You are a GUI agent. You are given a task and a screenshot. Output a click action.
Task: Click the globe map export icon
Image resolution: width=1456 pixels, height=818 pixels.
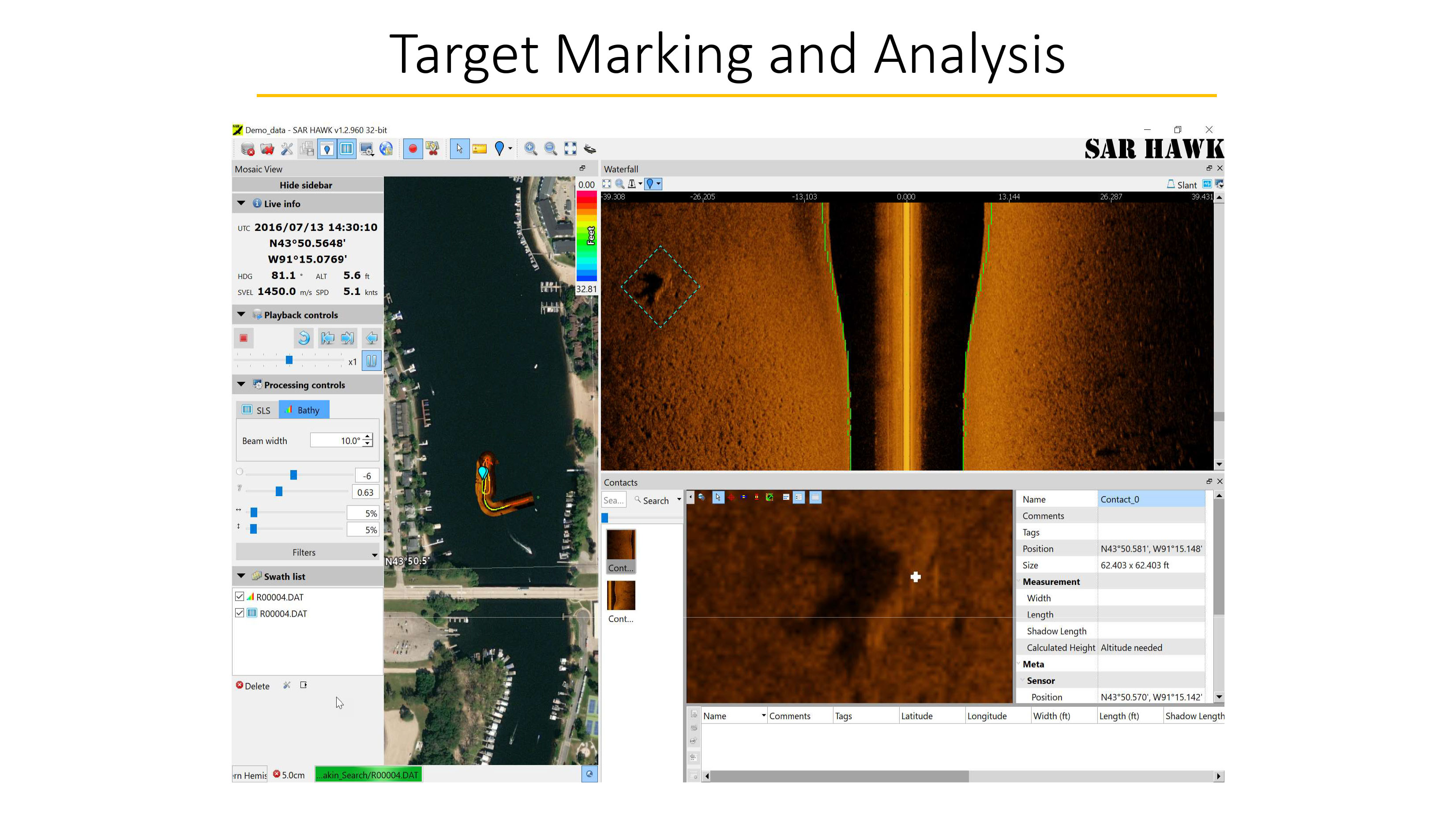click(x=387, y=149)
